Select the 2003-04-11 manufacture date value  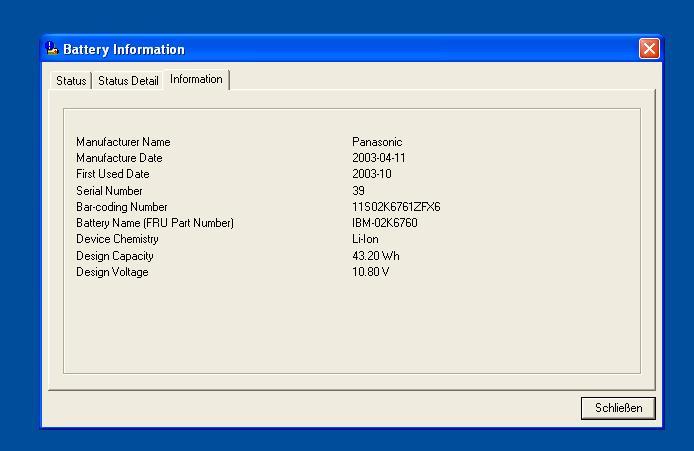coord(379,158)
